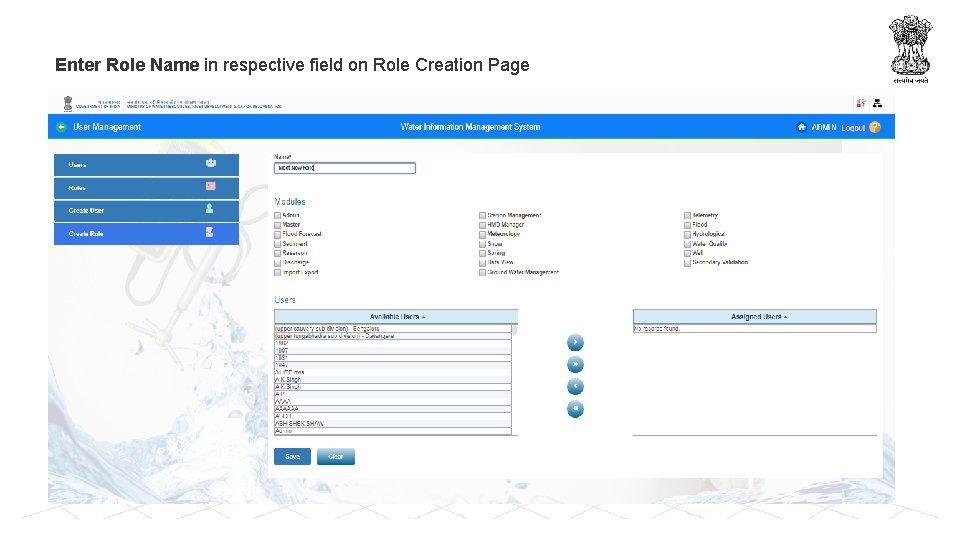Click the Create Role badge icon
960x540 pixels.
point(209,232)
